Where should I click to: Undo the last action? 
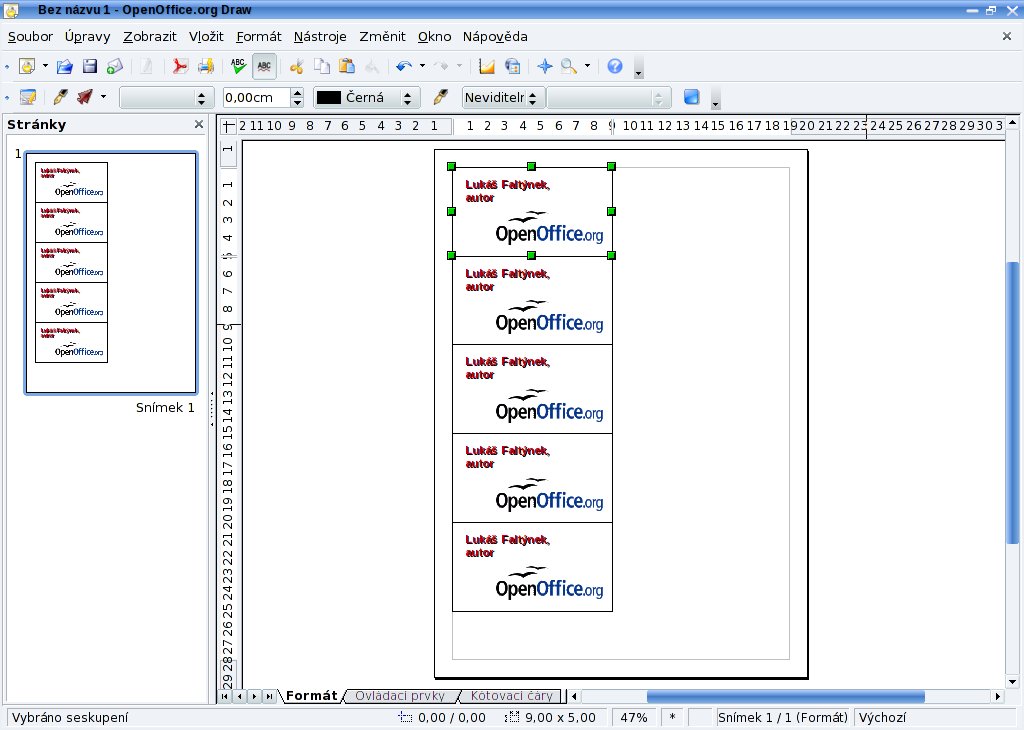(x=404, y=66)
